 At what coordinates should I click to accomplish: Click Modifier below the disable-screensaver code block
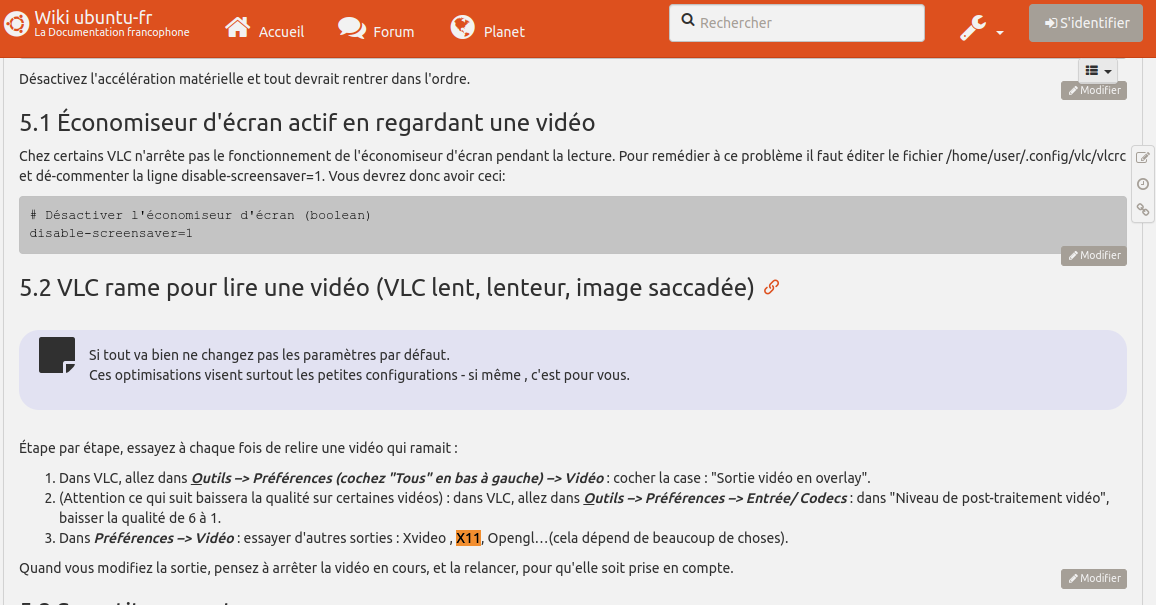tap(1094, 256)
